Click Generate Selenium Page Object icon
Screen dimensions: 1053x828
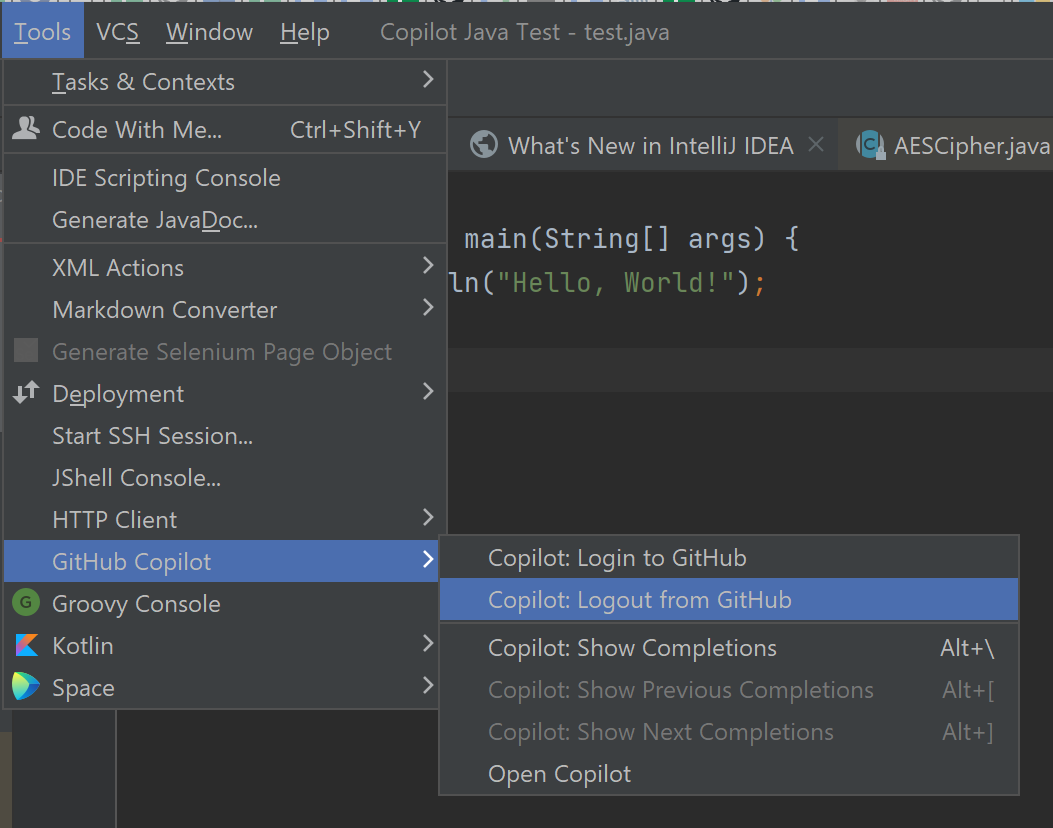pos(26,350)
